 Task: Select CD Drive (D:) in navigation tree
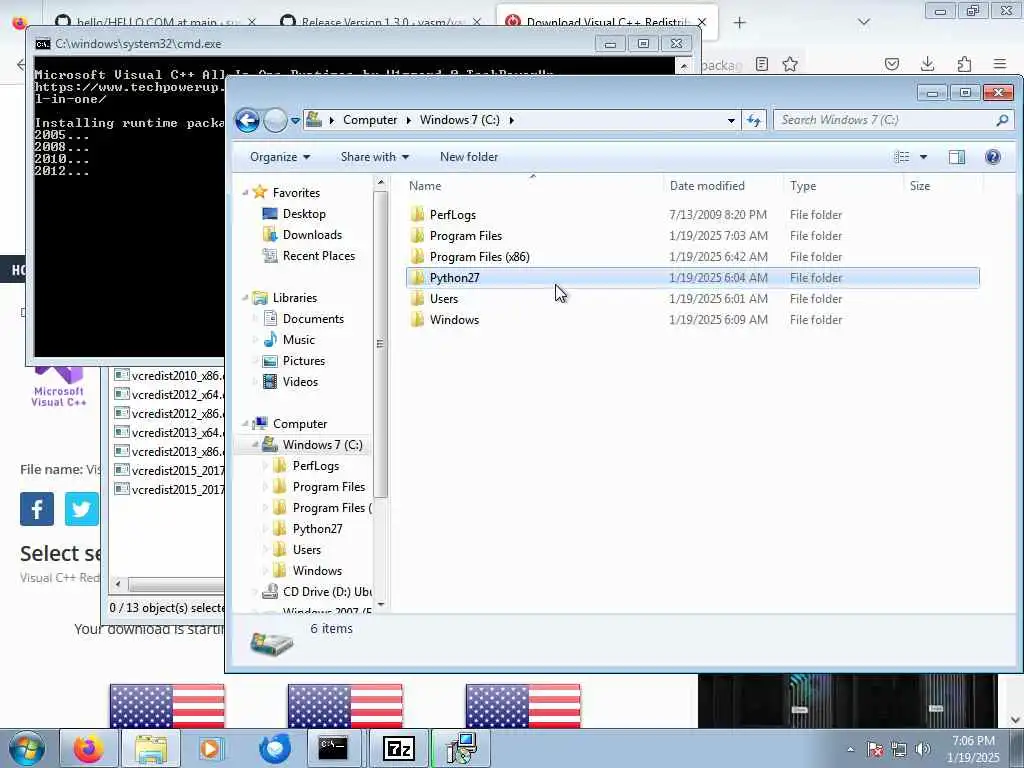click(x=327, y=592)
